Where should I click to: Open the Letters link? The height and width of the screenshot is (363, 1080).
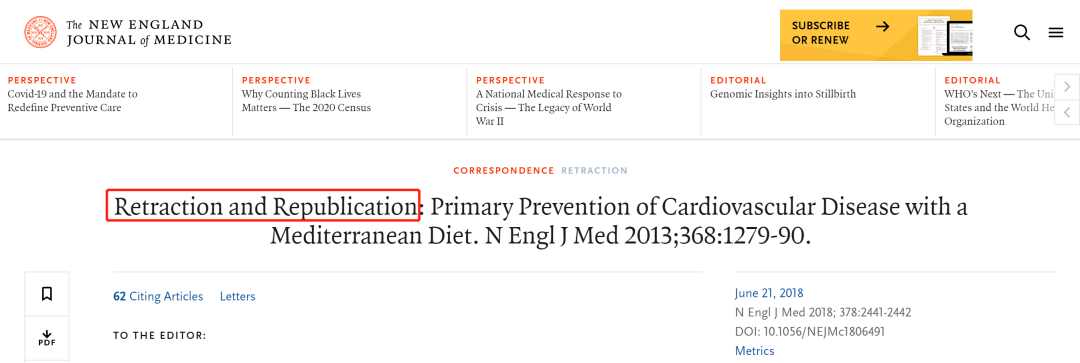(x=238, y=296)
